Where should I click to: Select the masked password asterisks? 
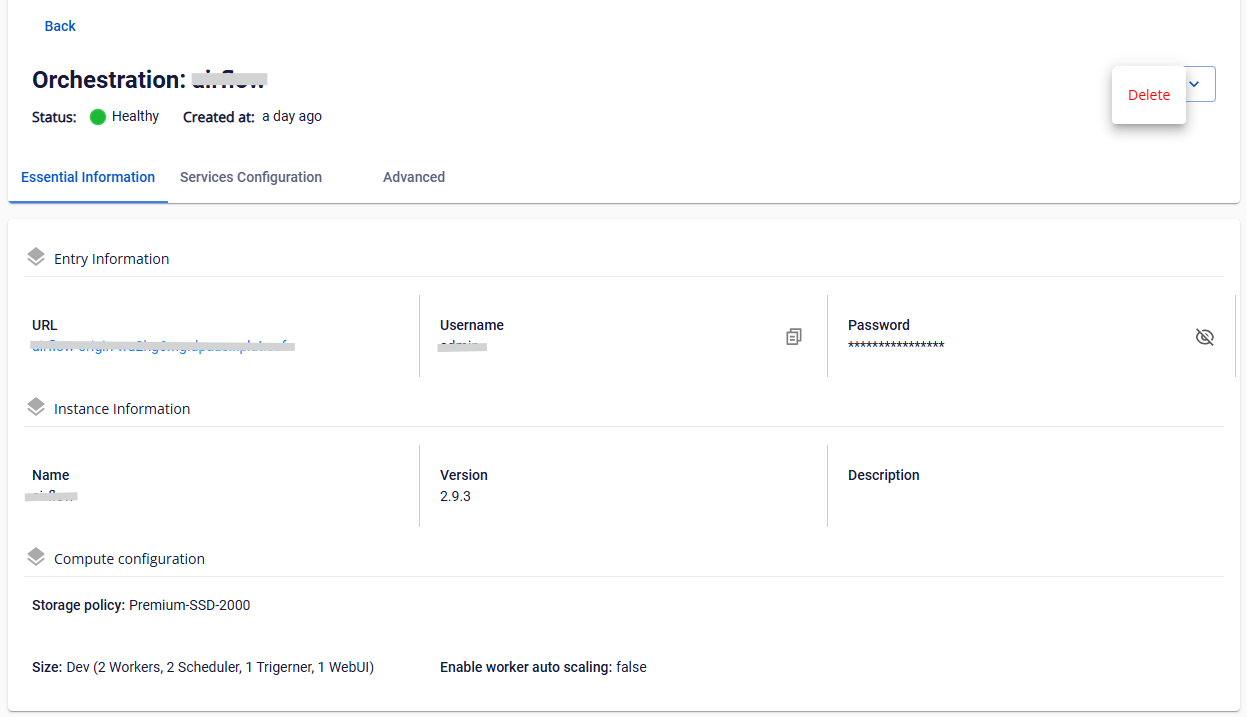tap(896, 346)
